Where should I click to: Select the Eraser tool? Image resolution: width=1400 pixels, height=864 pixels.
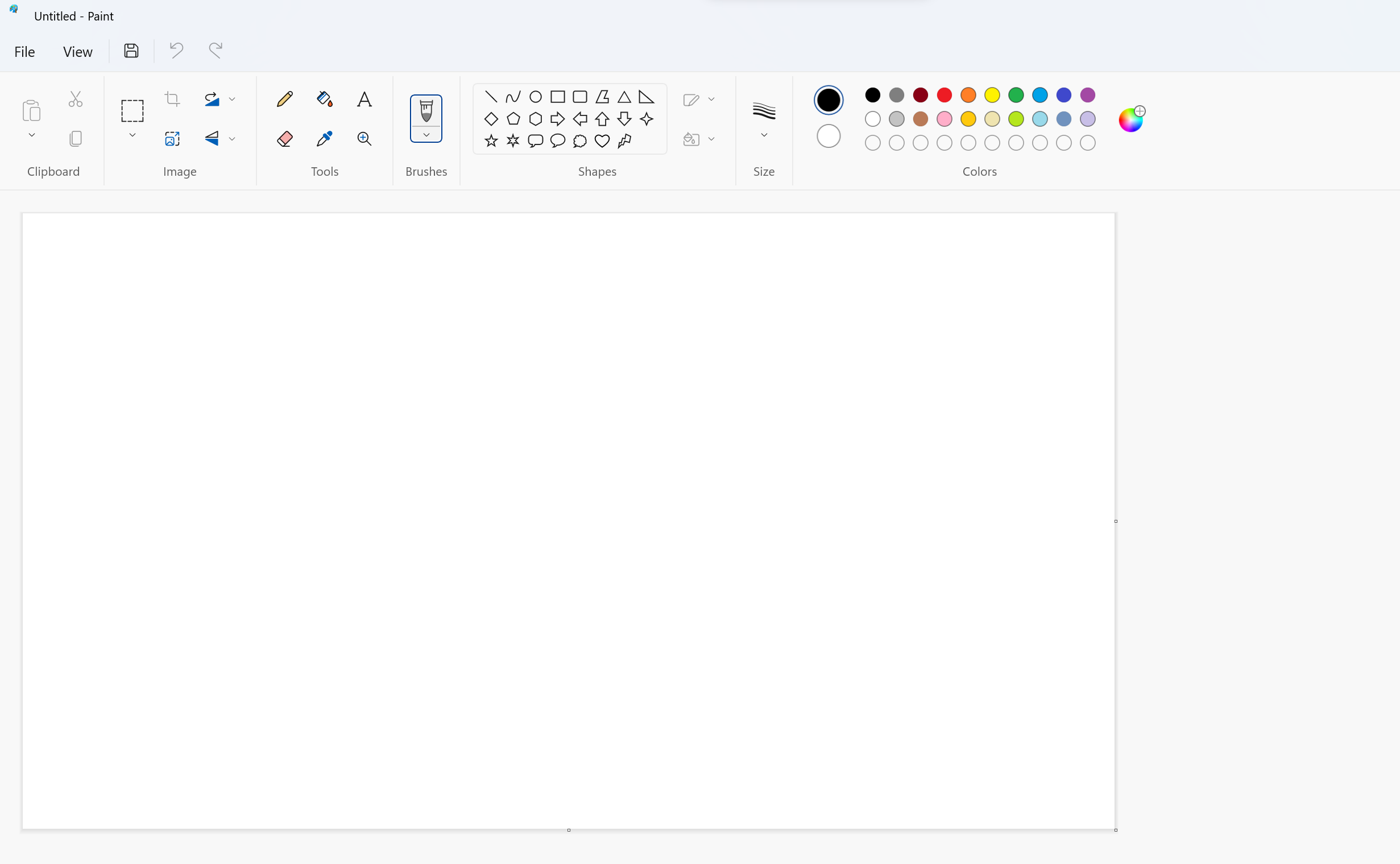pos(284,139)
